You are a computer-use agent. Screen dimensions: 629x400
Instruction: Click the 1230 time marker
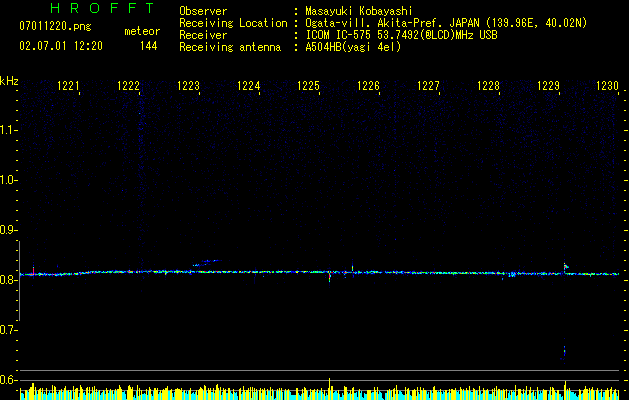pyautogui.click(x=607, y=86)
